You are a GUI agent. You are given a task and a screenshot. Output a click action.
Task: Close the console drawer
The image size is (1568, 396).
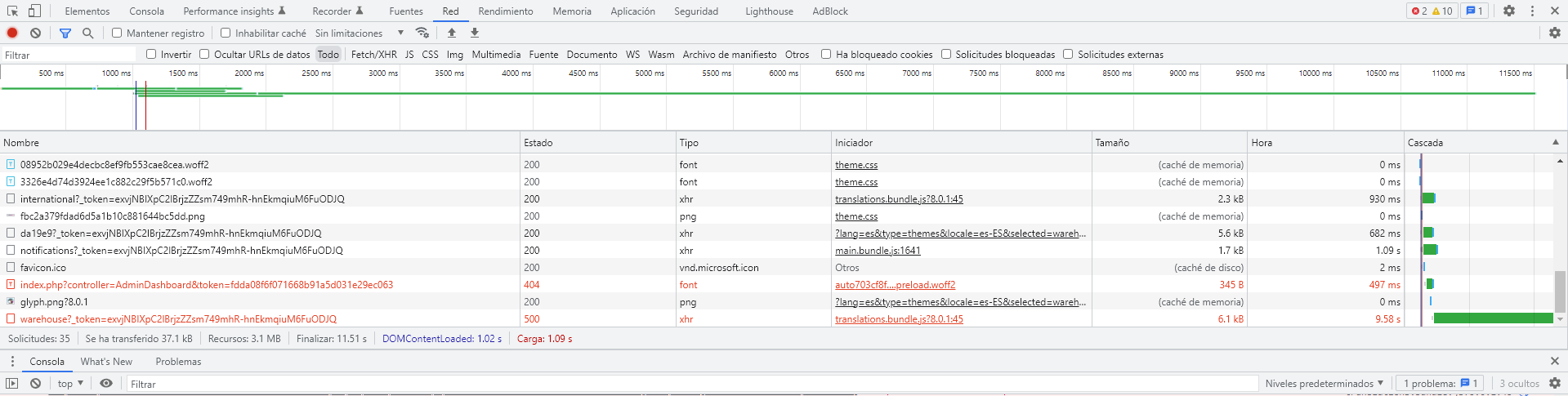[x=1555, y=361]
